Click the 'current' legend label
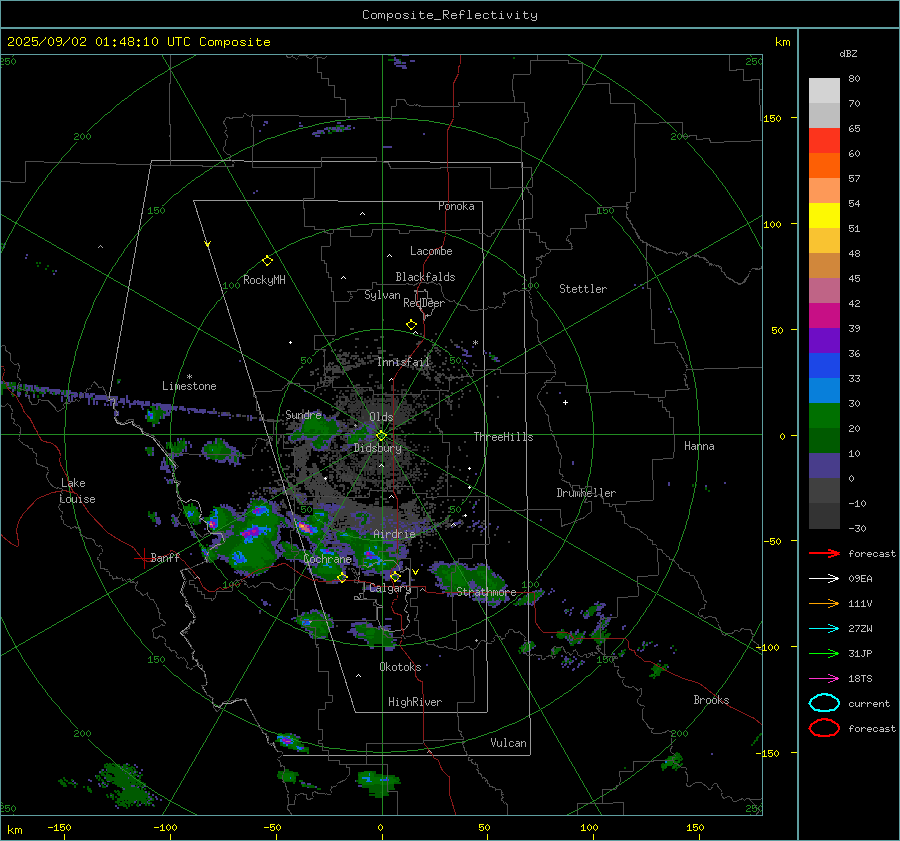 click(x=869, y=703)
